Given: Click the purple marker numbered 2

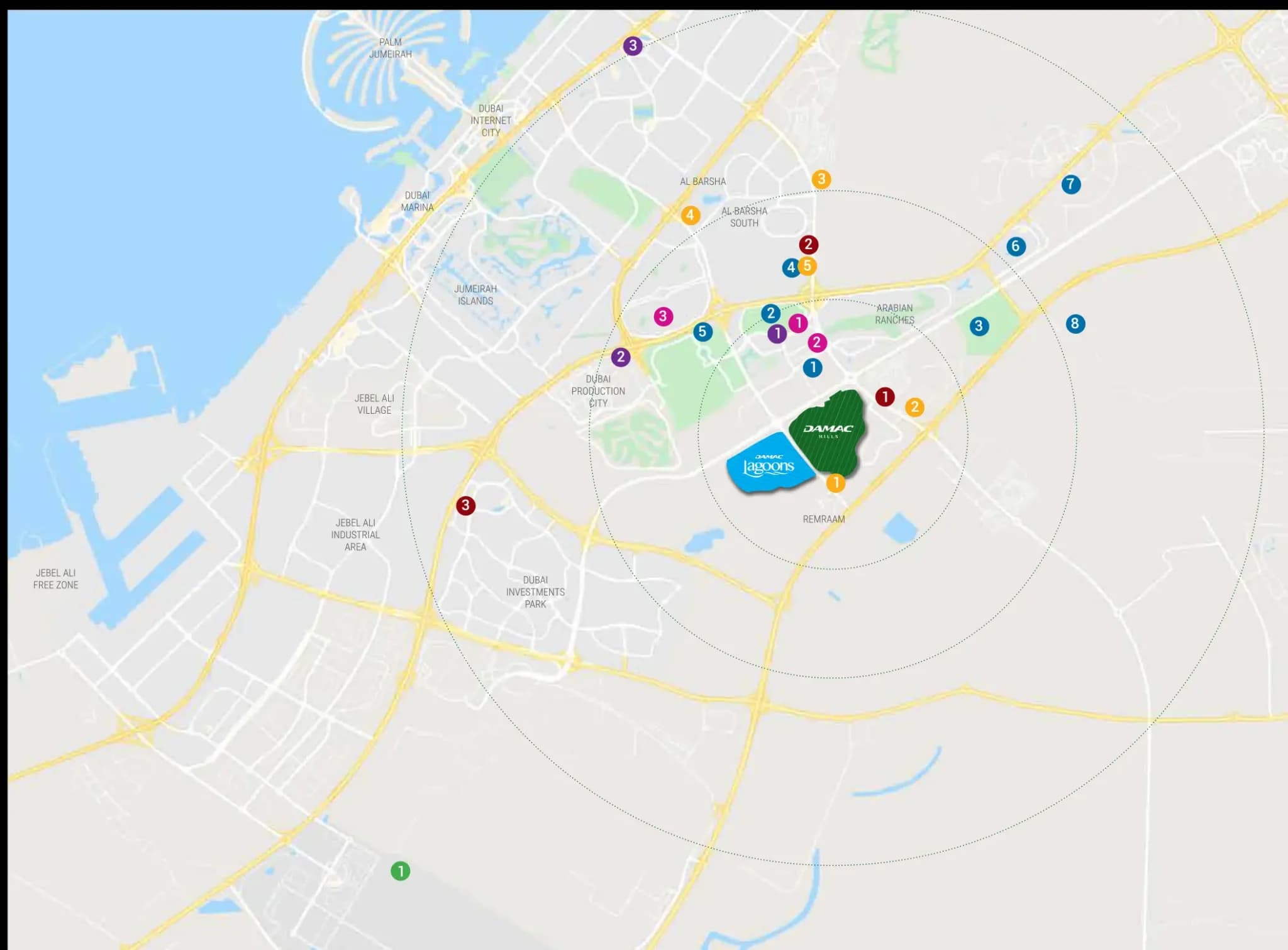Looking at the screenshot, I should click(x=621, y=357).
